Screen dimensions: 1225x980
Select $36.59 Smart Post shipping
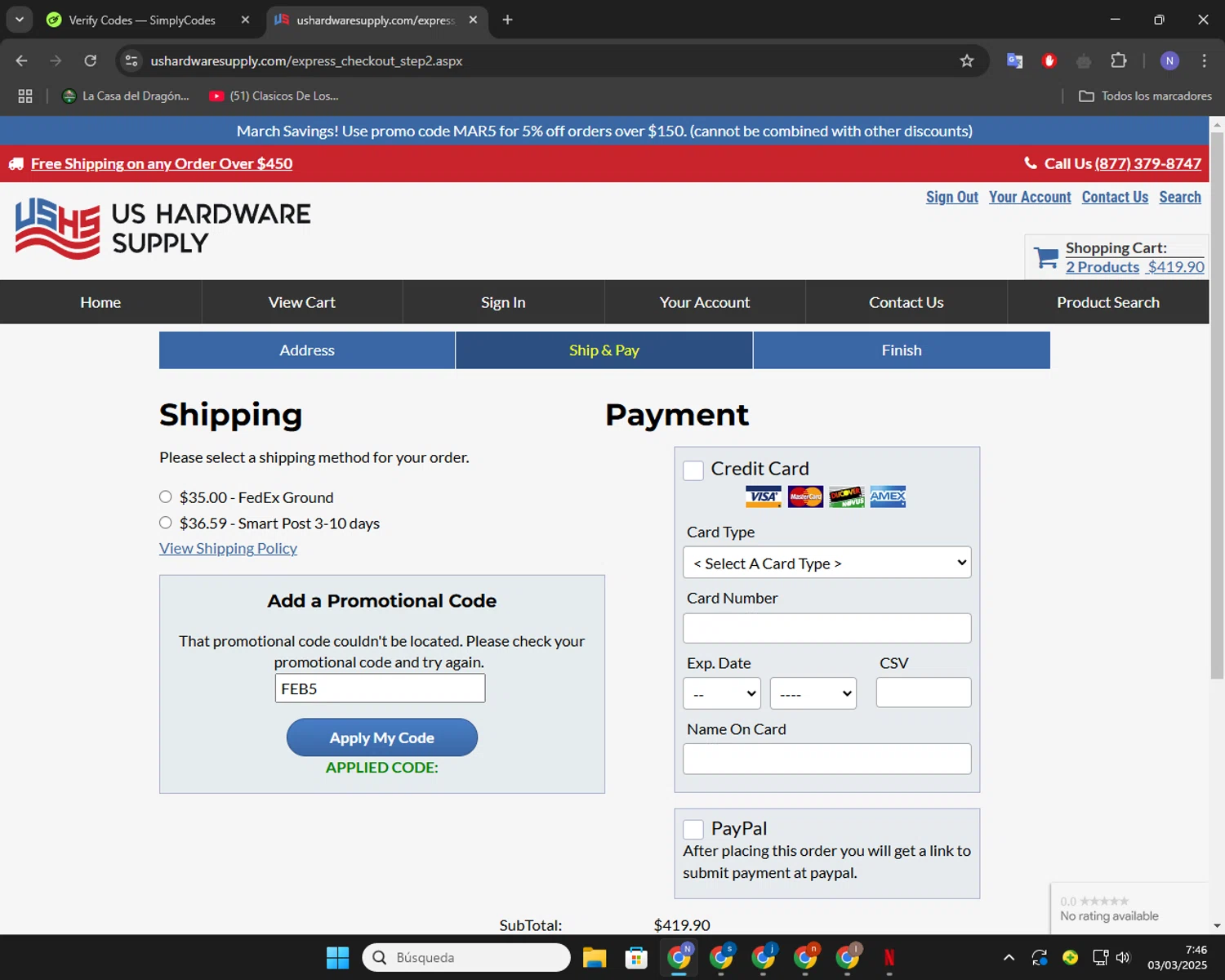click(x=166, y=523)
